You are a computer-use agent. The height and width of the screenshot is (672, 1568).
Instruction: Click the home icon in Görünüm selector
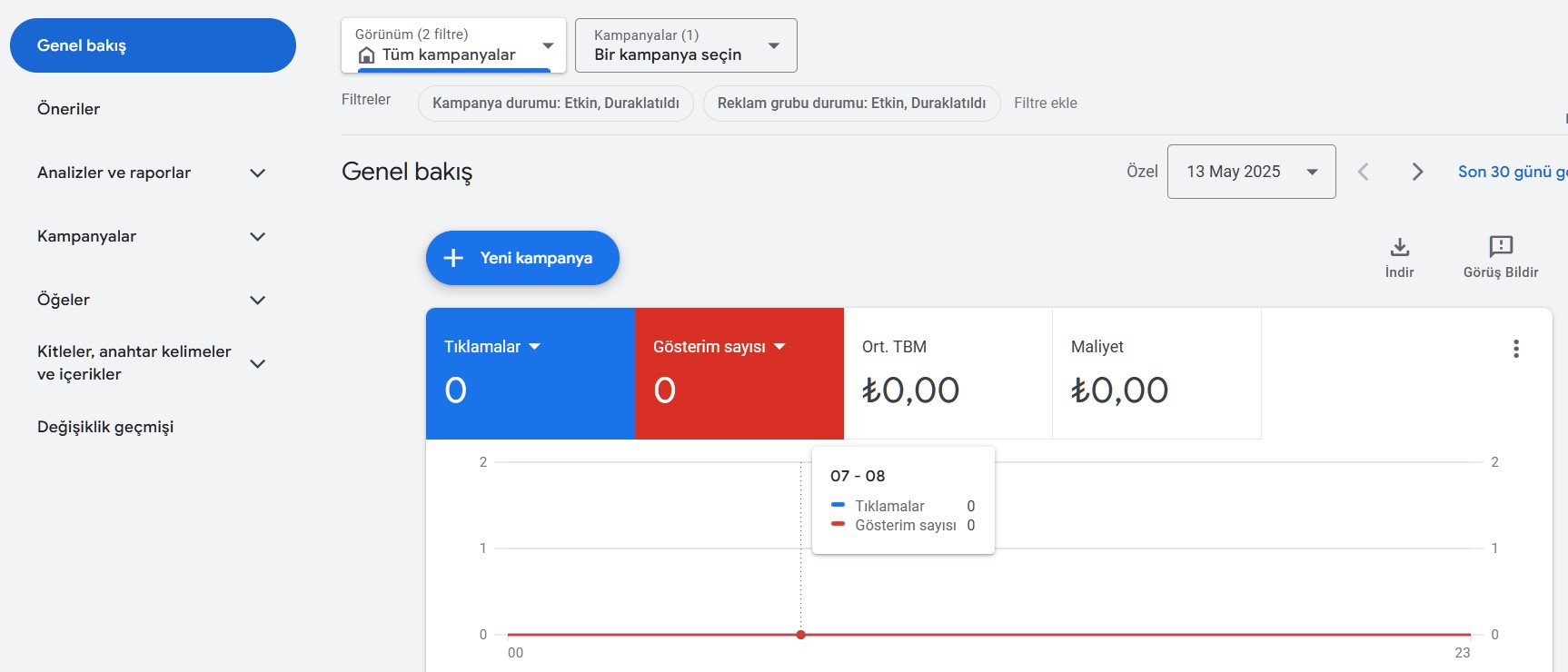pos(366,55)
